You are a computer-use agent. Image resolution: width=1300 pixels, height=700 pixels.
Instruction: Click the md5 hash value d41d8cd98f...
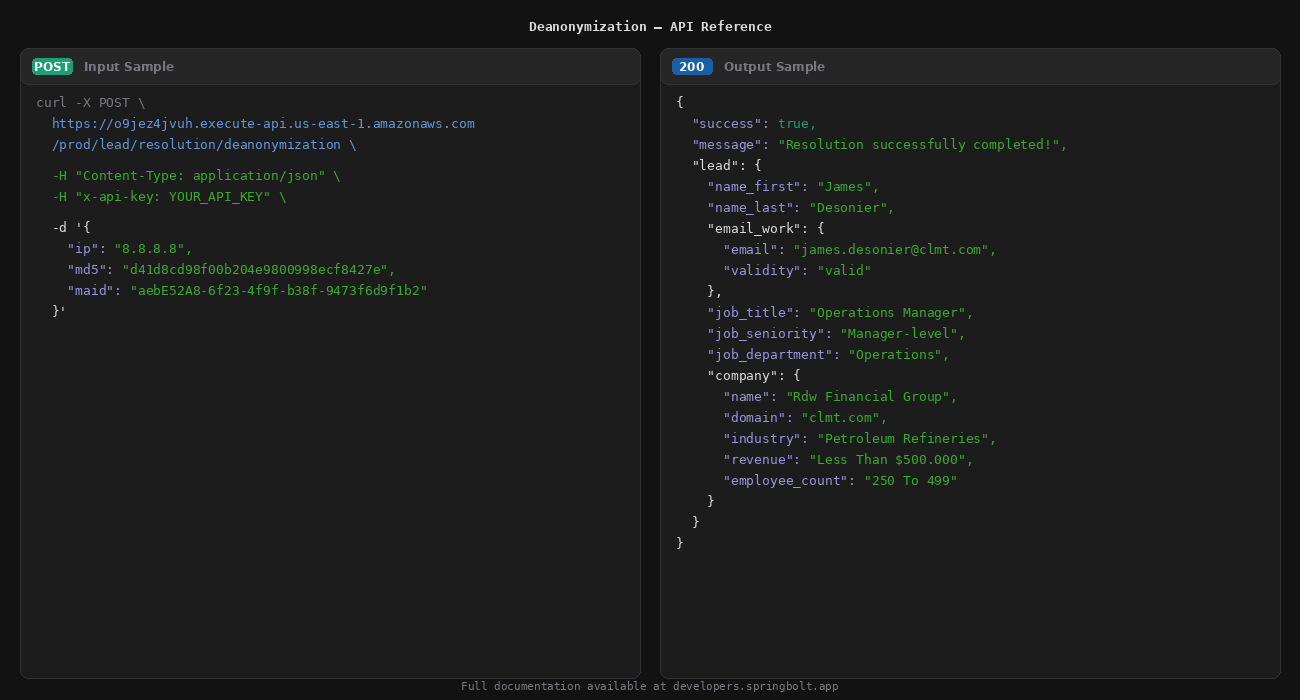(259, 270)
